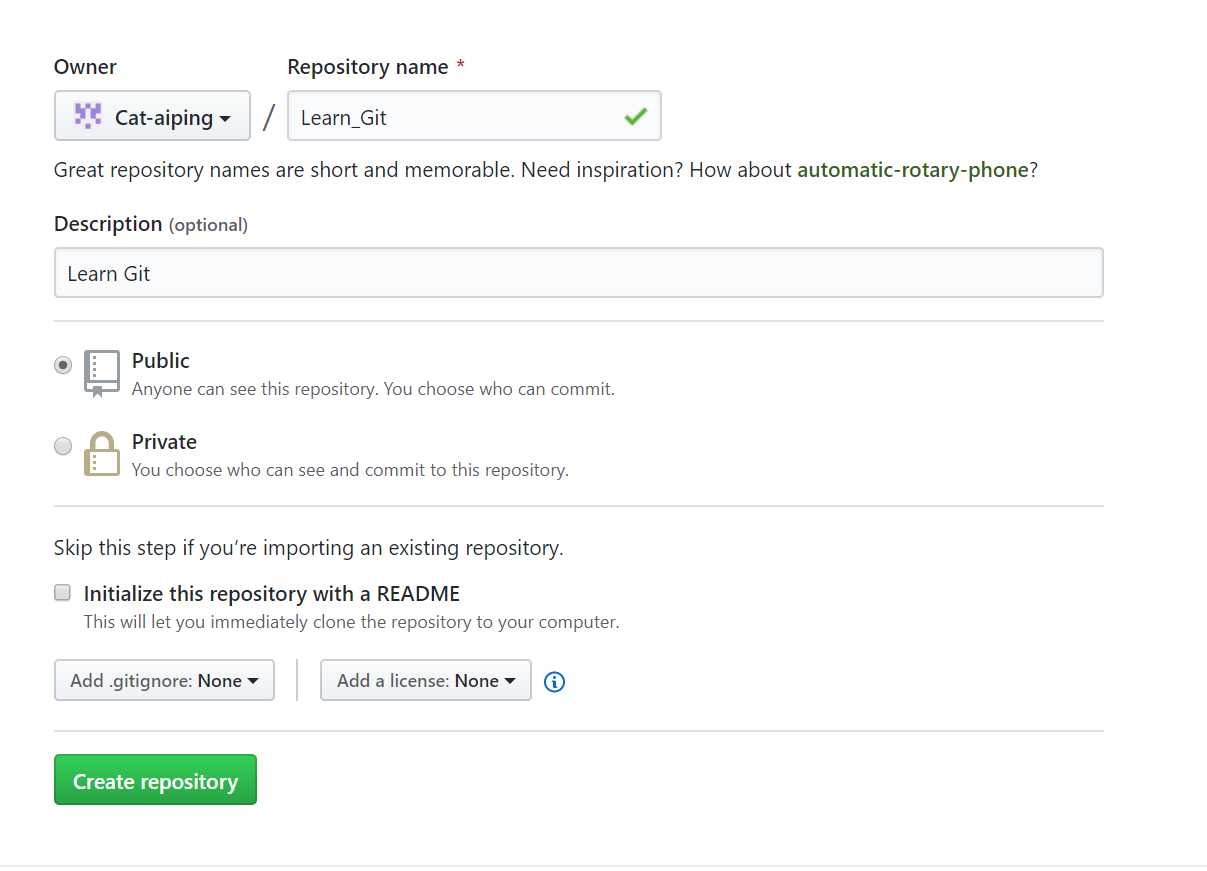Click the Create repository button
This screenshot has width=1207, height=871.
coord(155,780)
